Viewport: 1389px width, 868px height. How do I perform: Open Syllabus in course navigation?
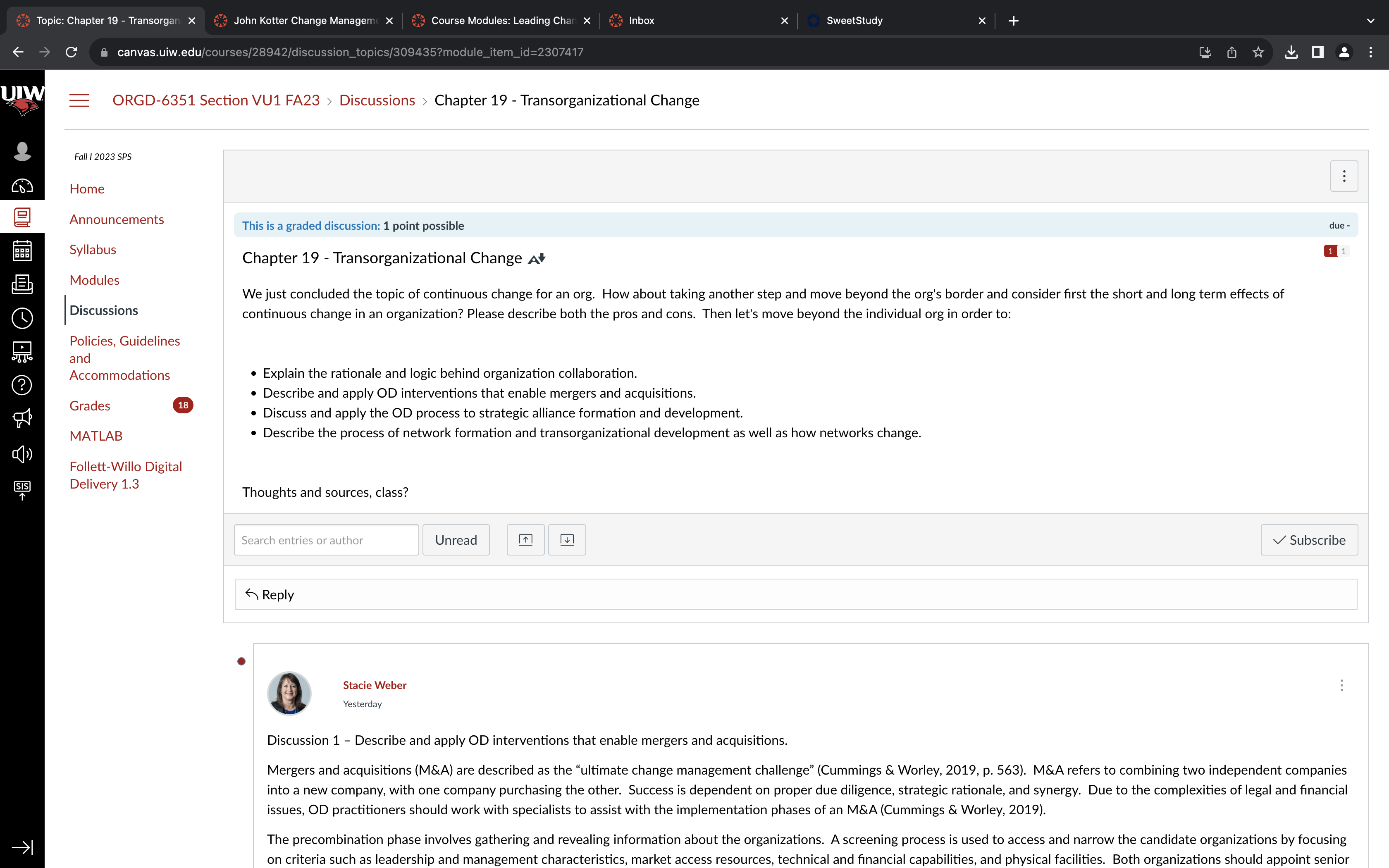(93, 250)
